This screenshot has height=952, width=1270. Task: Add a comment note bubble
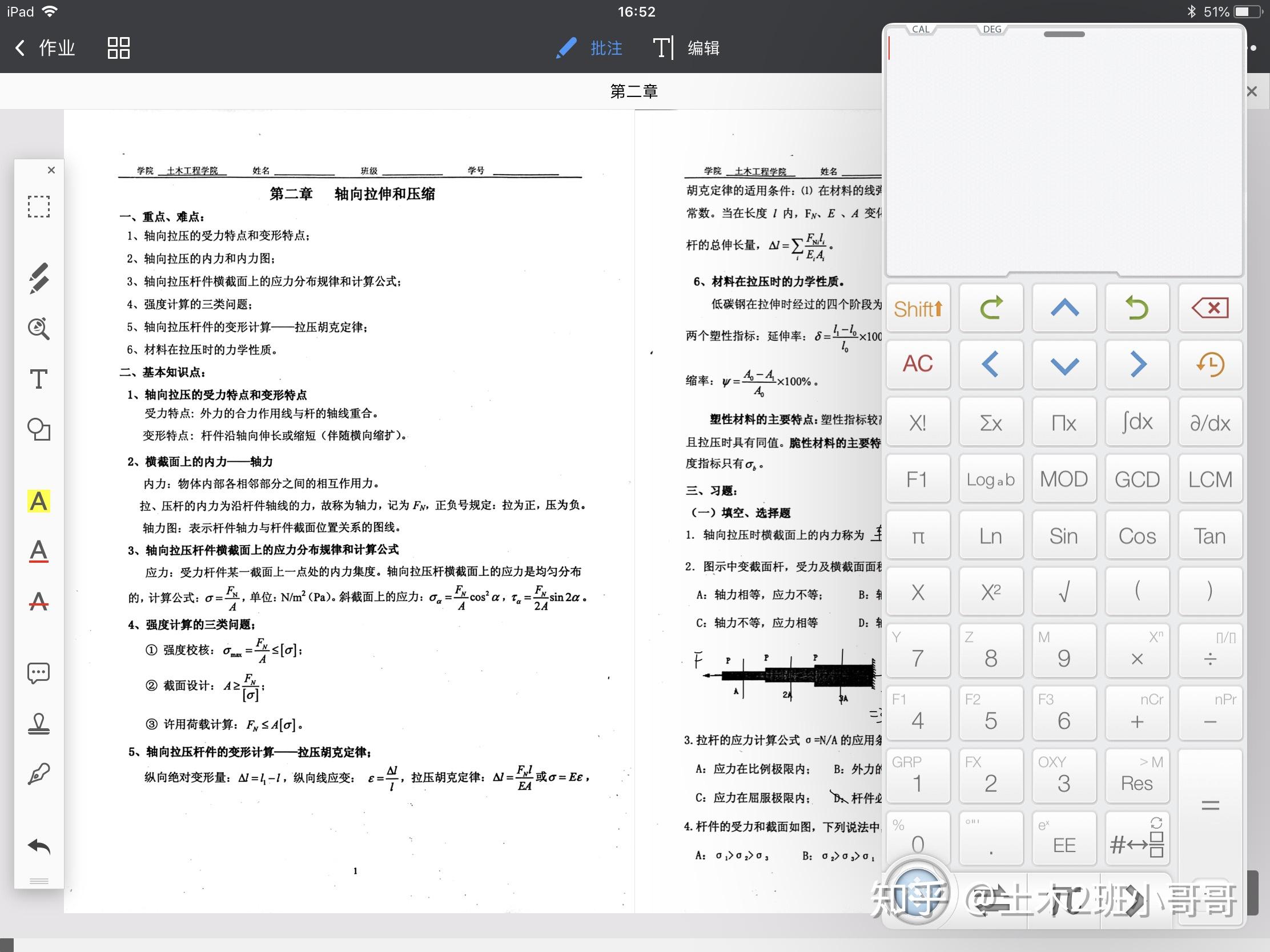pyautogui.click(x=38, y=673)
